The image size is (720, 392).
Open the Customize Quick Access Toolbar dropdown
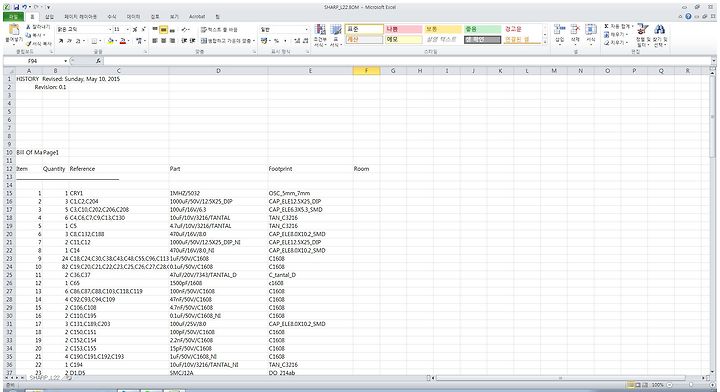point(49,7)
